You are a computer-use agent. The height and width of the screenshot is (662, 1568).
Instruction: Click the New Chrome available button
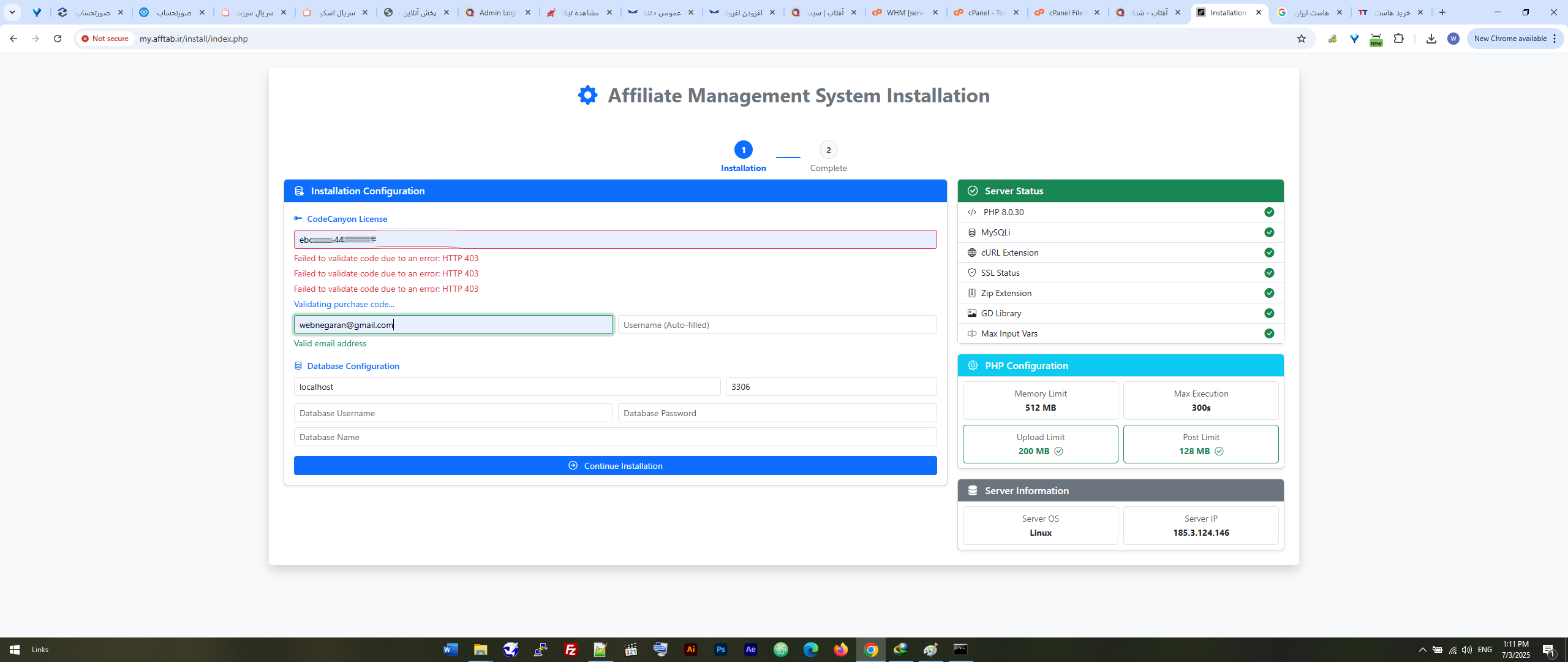(1510, 39)
